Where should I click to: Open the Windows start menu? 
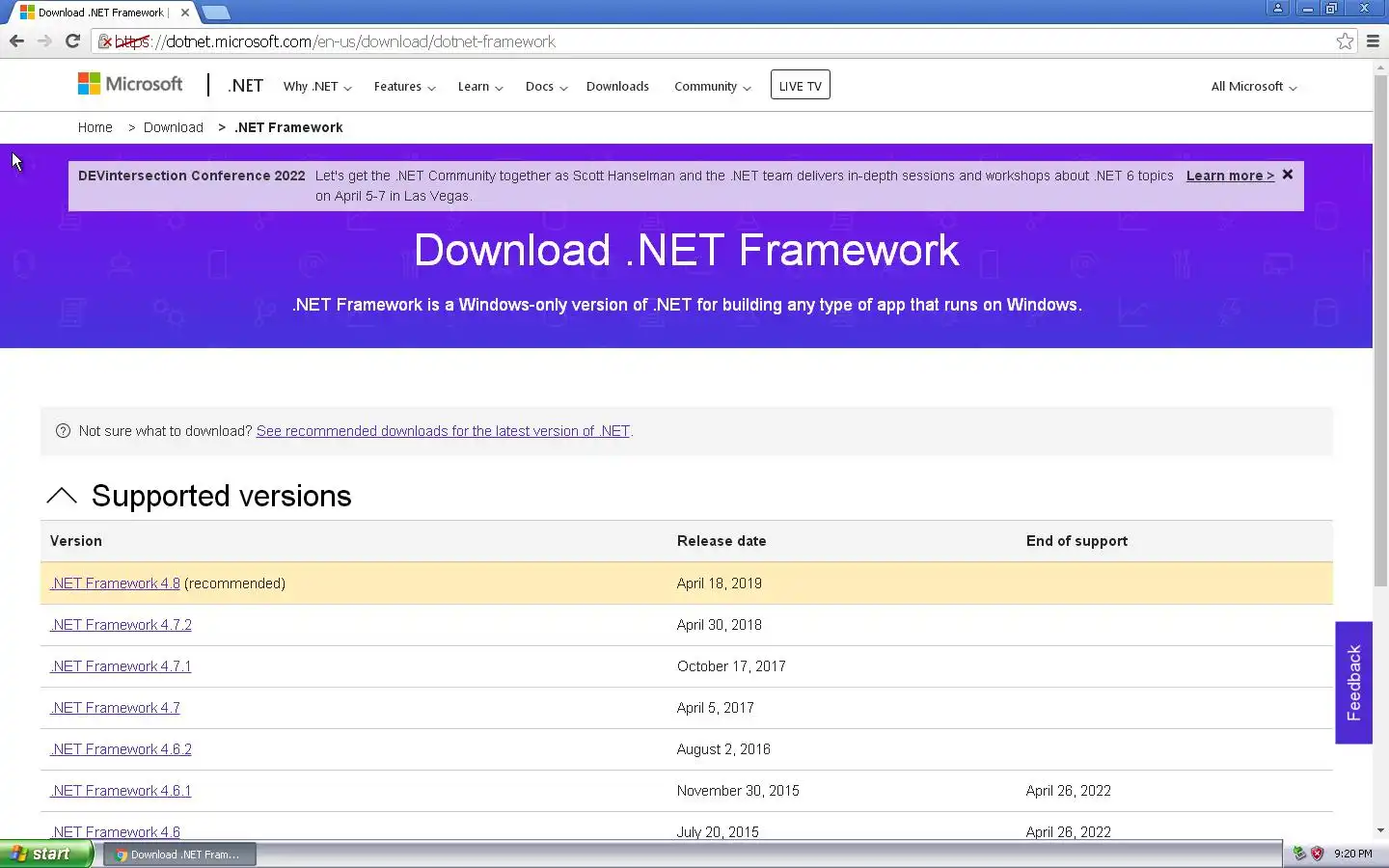coord(46,854)
